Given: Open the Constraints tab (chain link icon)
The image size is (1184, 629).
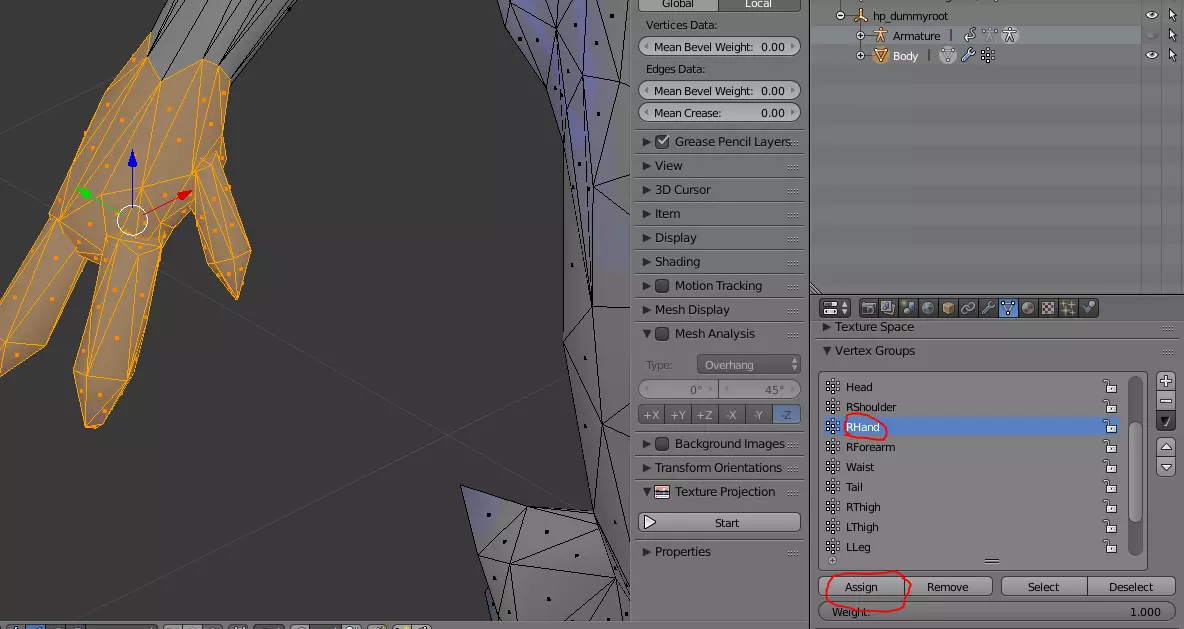Looking at the screenshot, I should 967,308.
